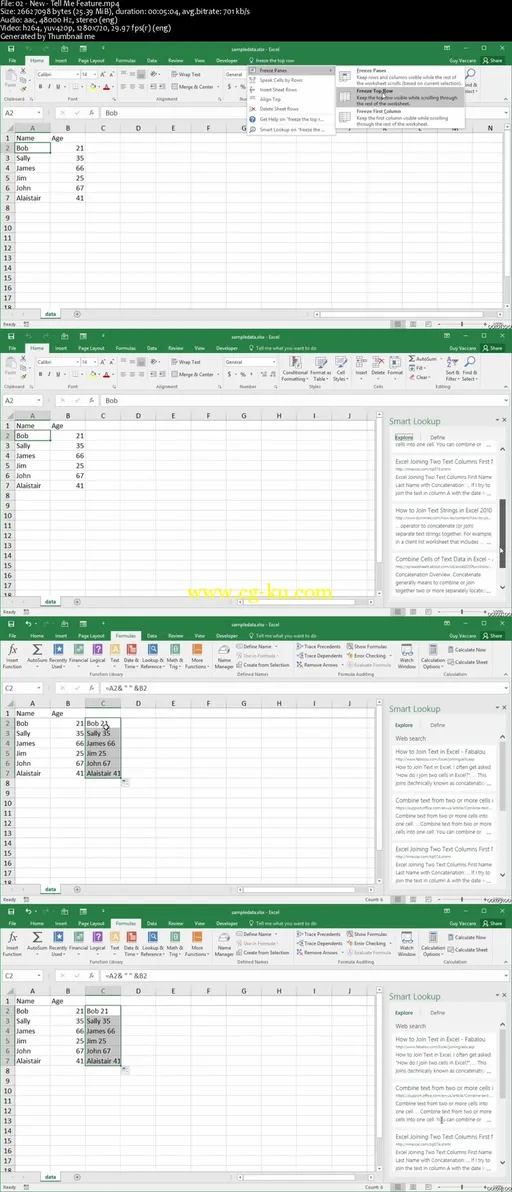Switch to Page Layout tab in Freeze Panes frame
Viewport: 512px width, 1192px height.
point(91,60)
